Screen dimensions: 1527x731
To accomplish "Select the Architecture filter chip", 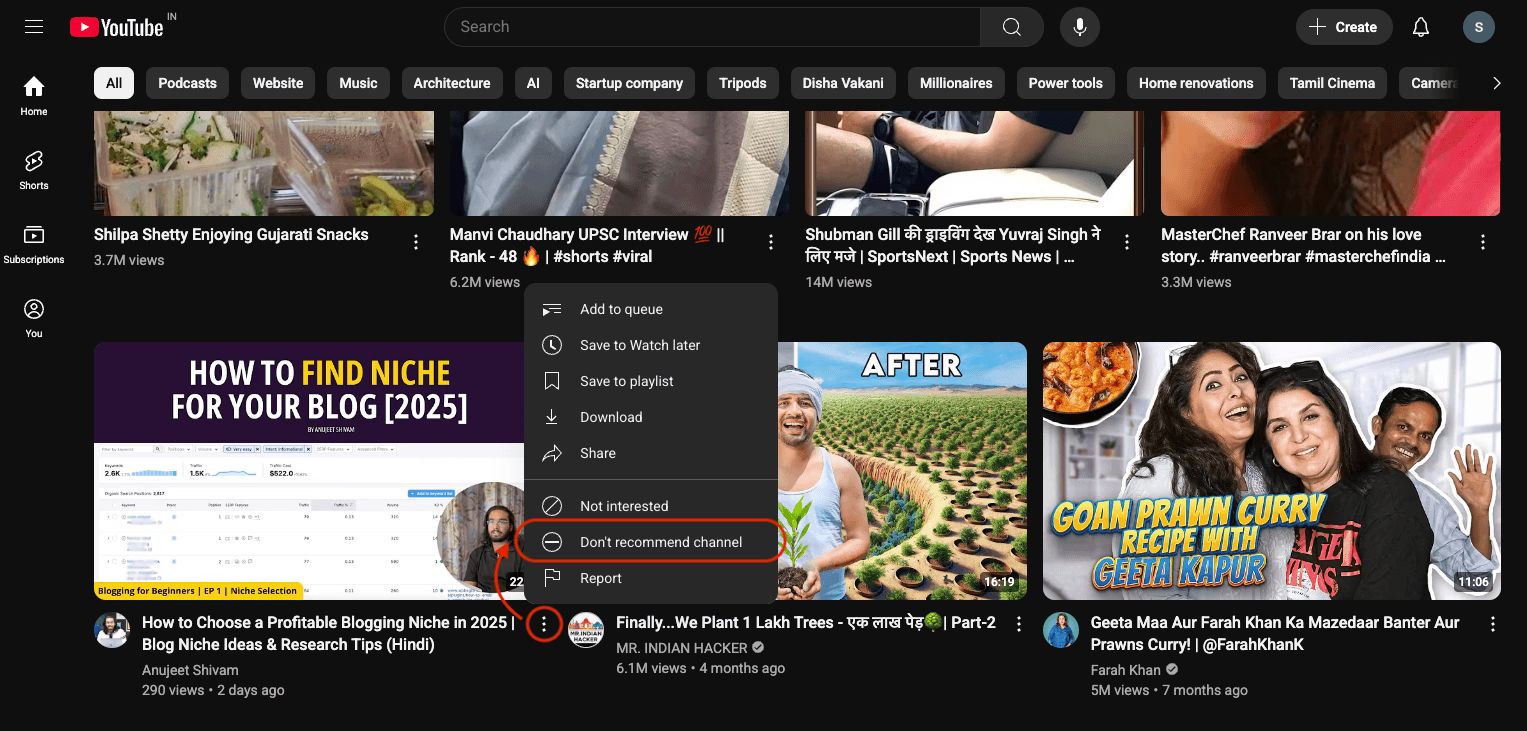I will pyautogui.click(x=452, y=83).
